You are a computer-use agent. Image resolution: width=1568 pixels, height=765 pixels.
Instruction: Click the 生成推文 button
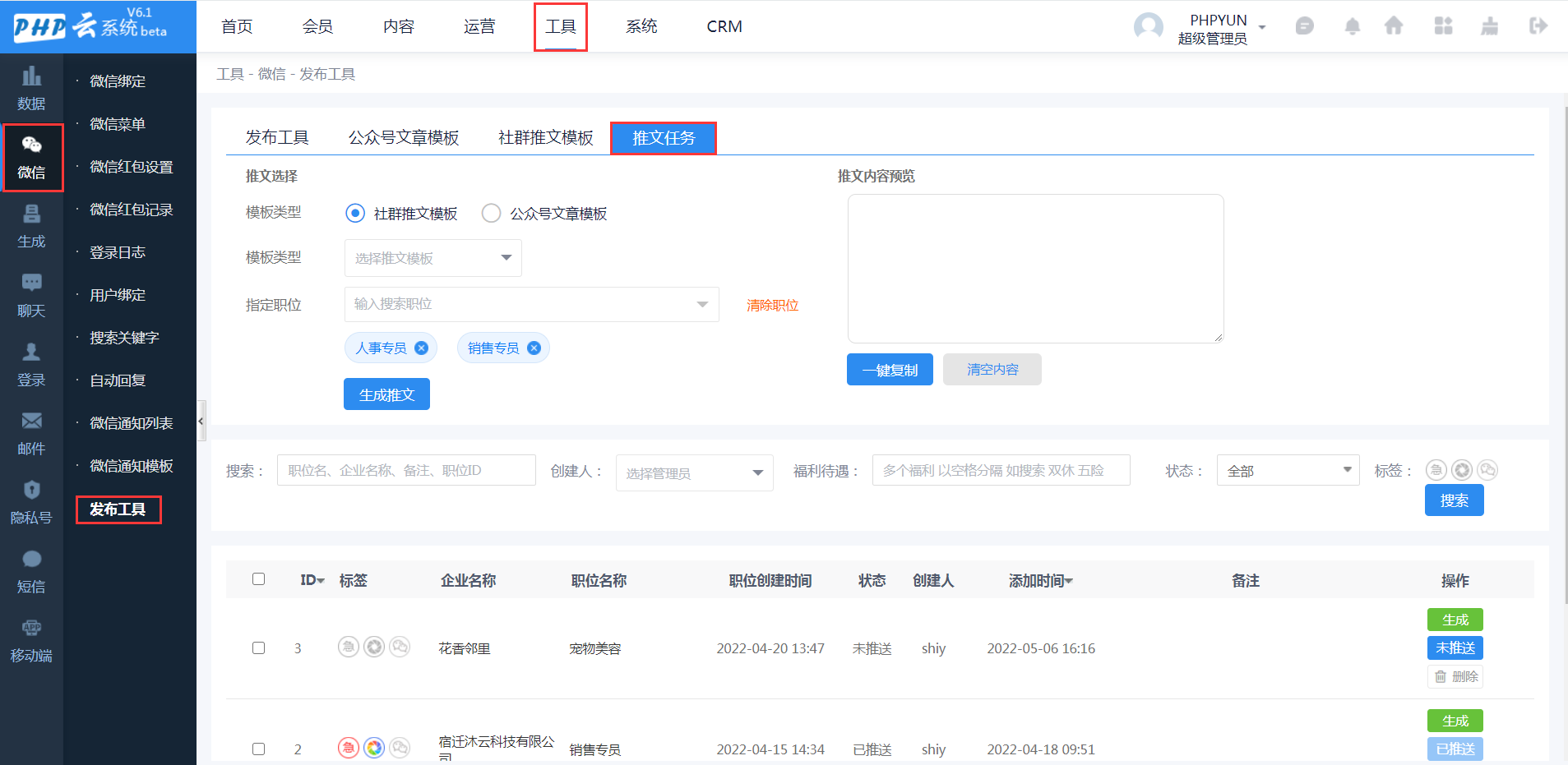(x=386, y=394)
